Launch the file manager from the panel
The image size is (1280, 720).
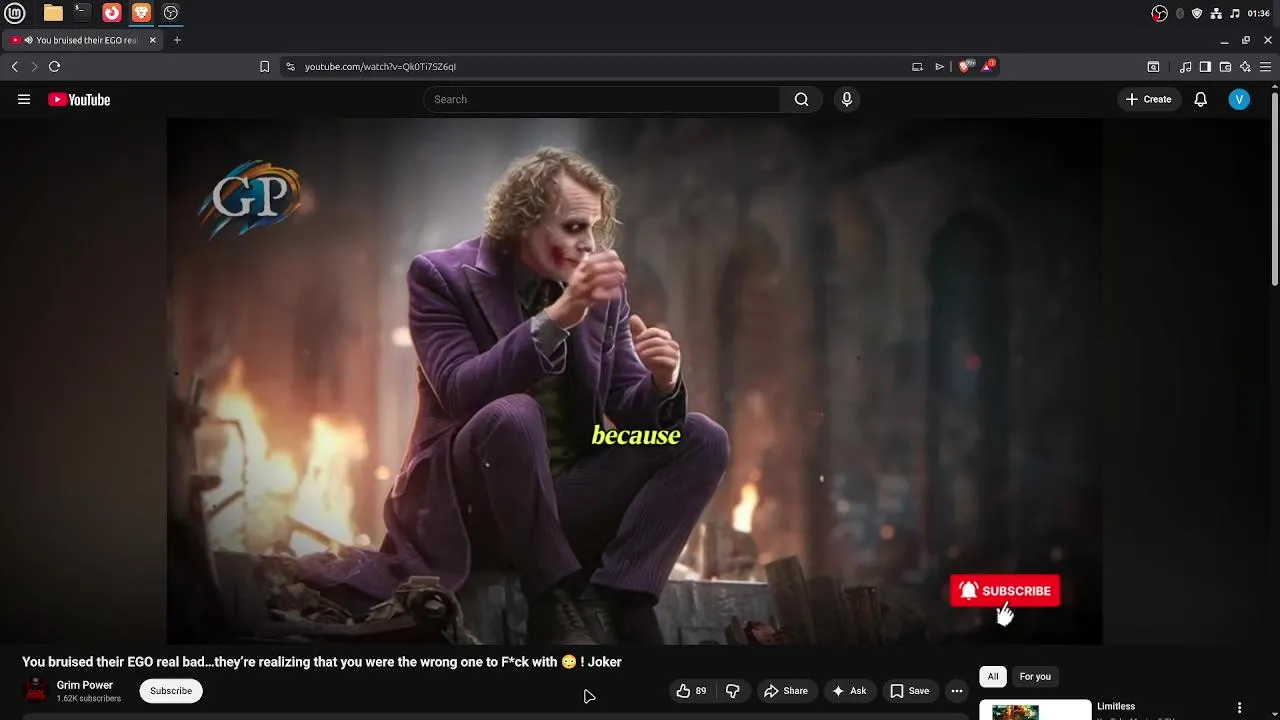[x=53, y=13]
